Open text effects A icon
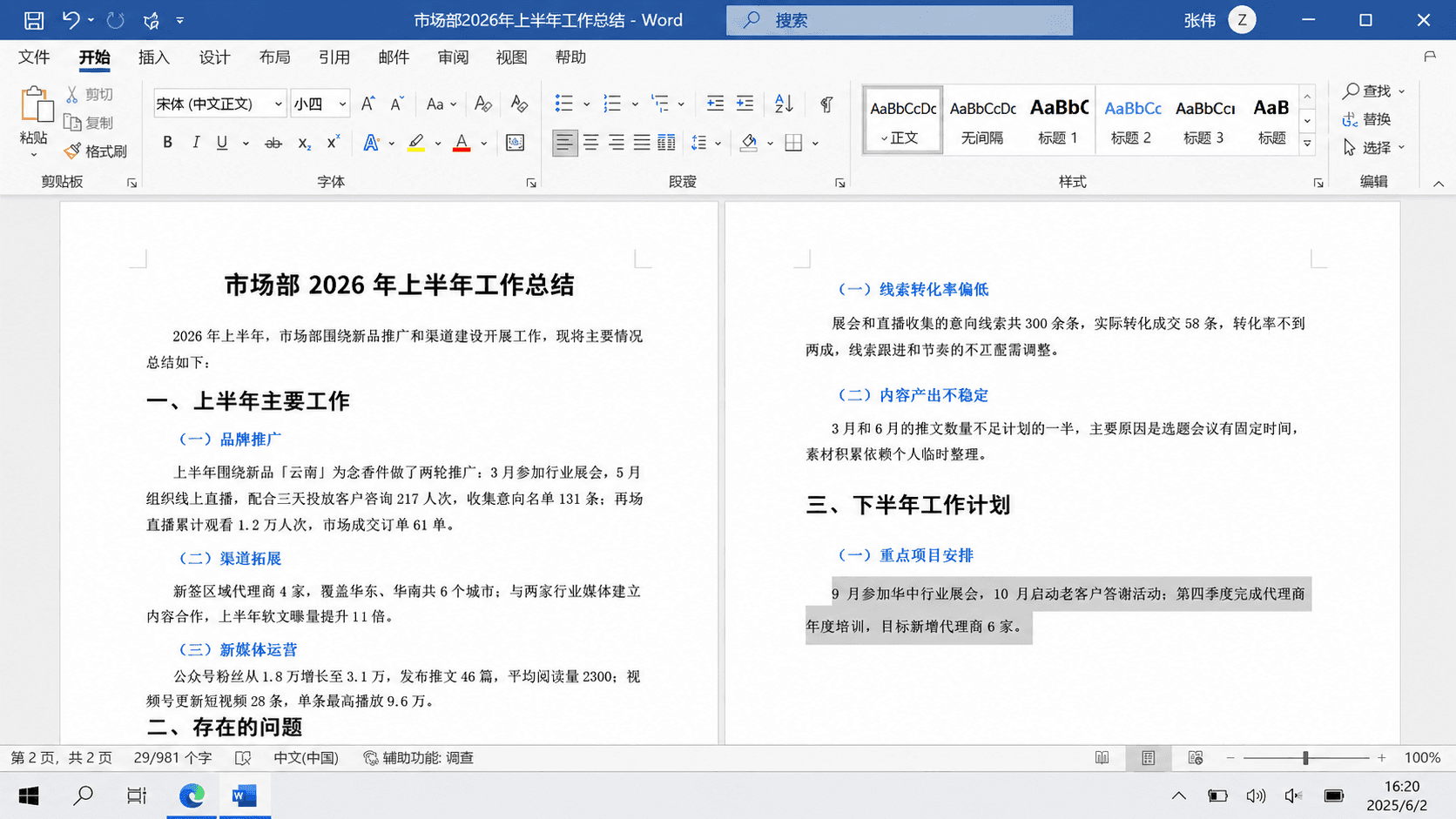The image size is (1456, 819). tap(371, 143)
